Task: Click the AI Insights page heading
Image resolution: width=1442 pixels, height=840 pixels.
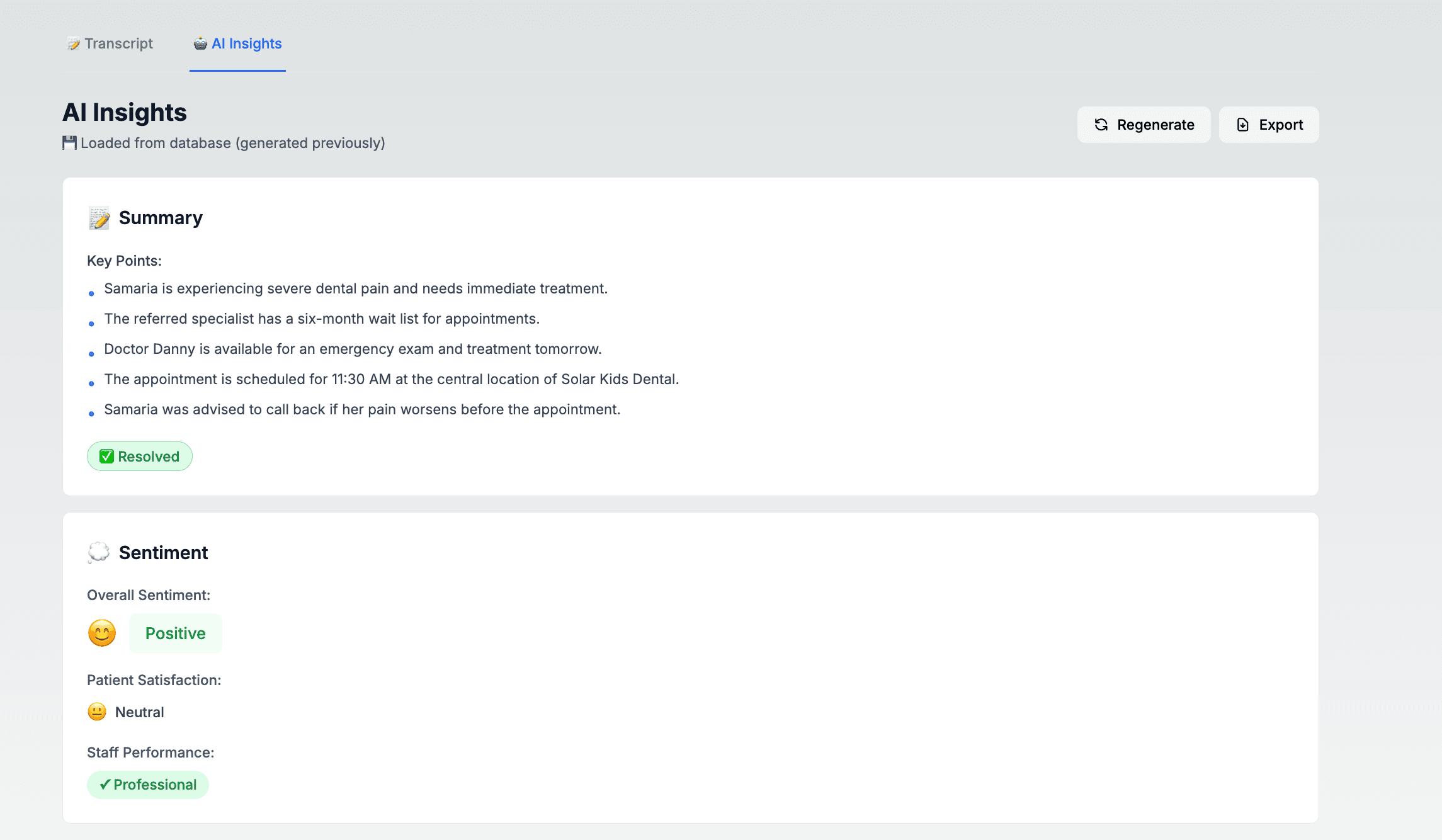Action: (125, 113)
